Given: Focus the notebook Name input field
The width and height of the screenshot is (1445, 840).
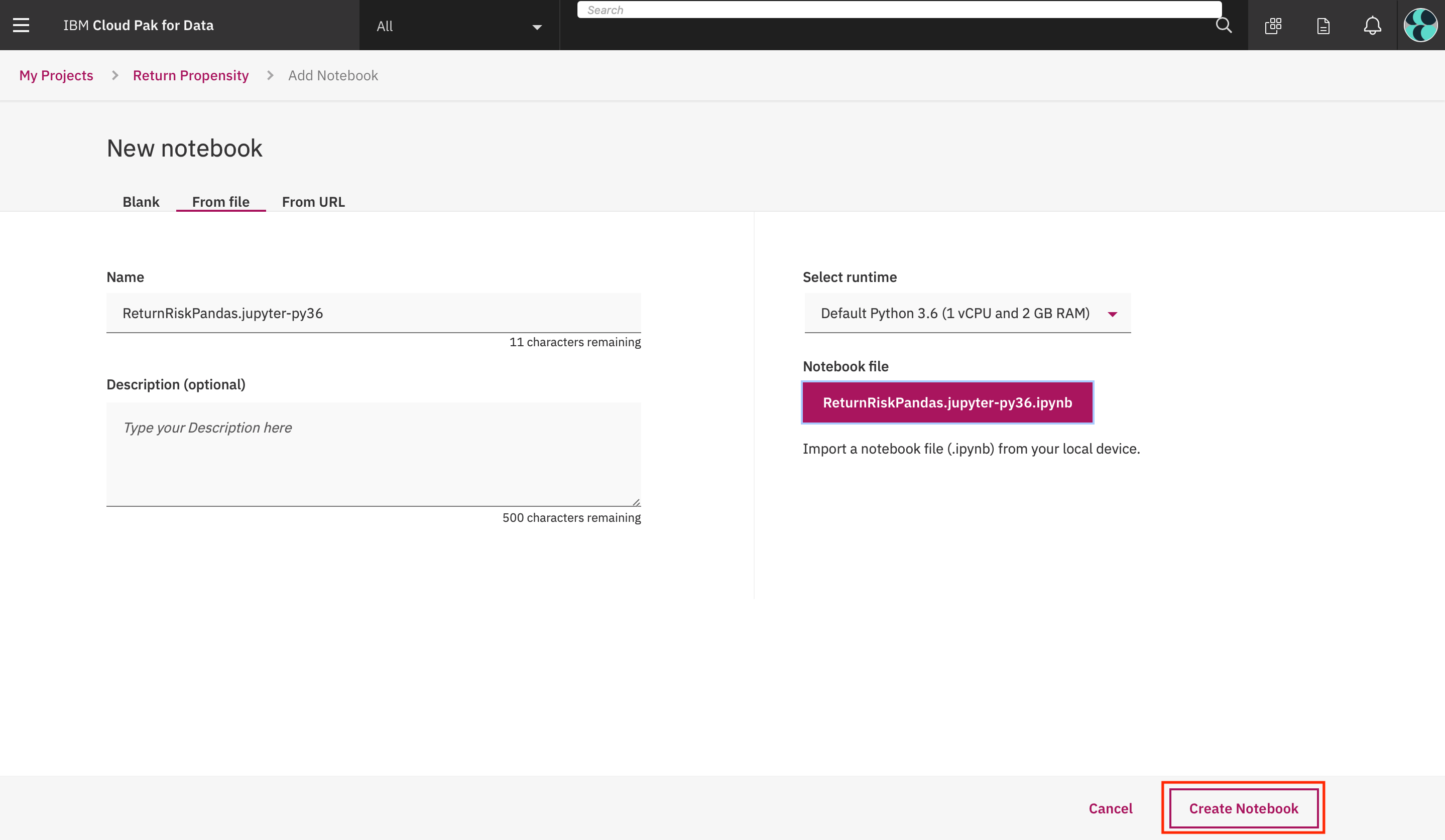Looking at the screenshot, I should (373, 314).
